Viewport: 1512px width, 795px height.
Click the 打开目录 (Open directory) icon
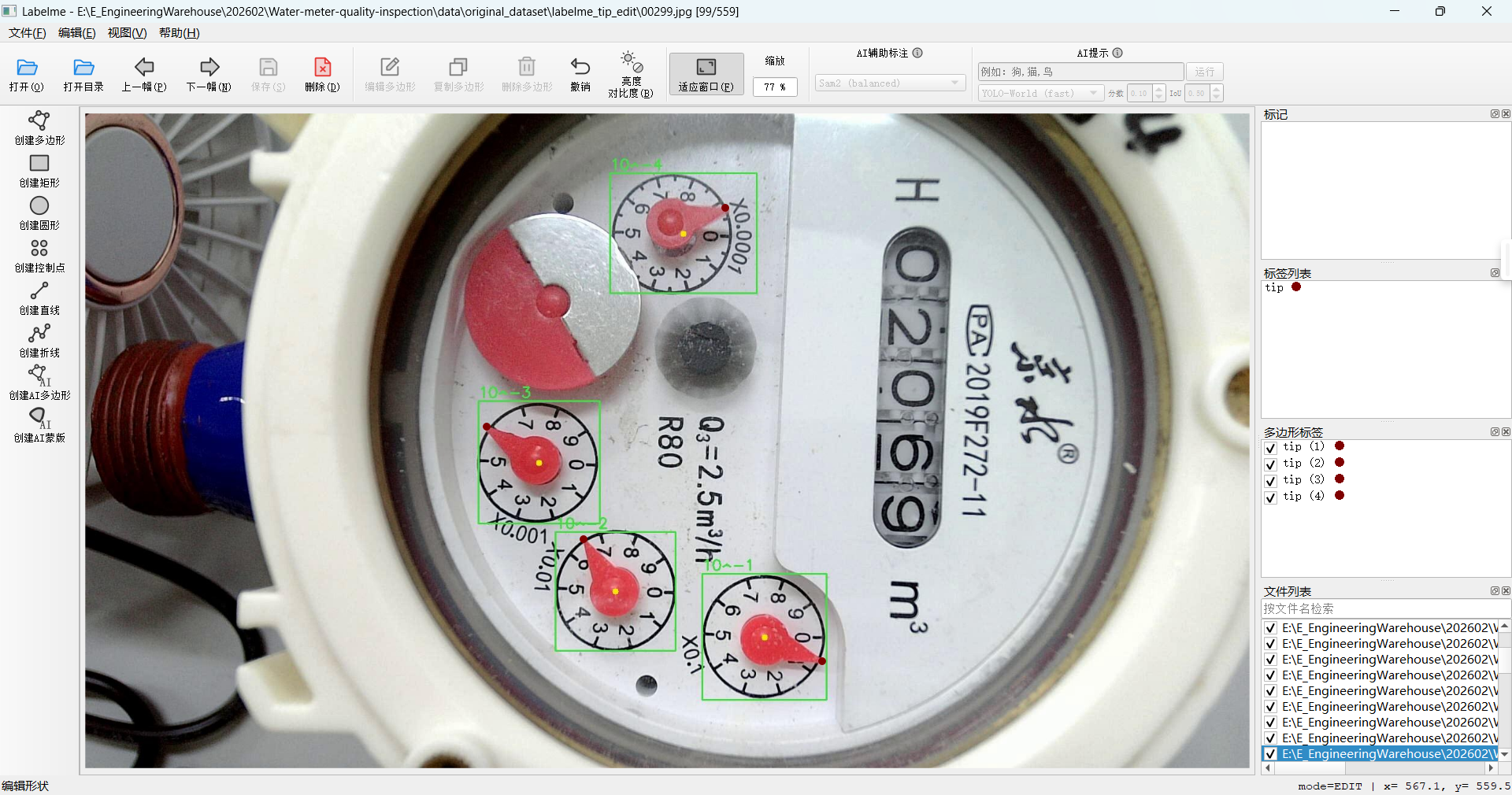(x=83, y=68)
